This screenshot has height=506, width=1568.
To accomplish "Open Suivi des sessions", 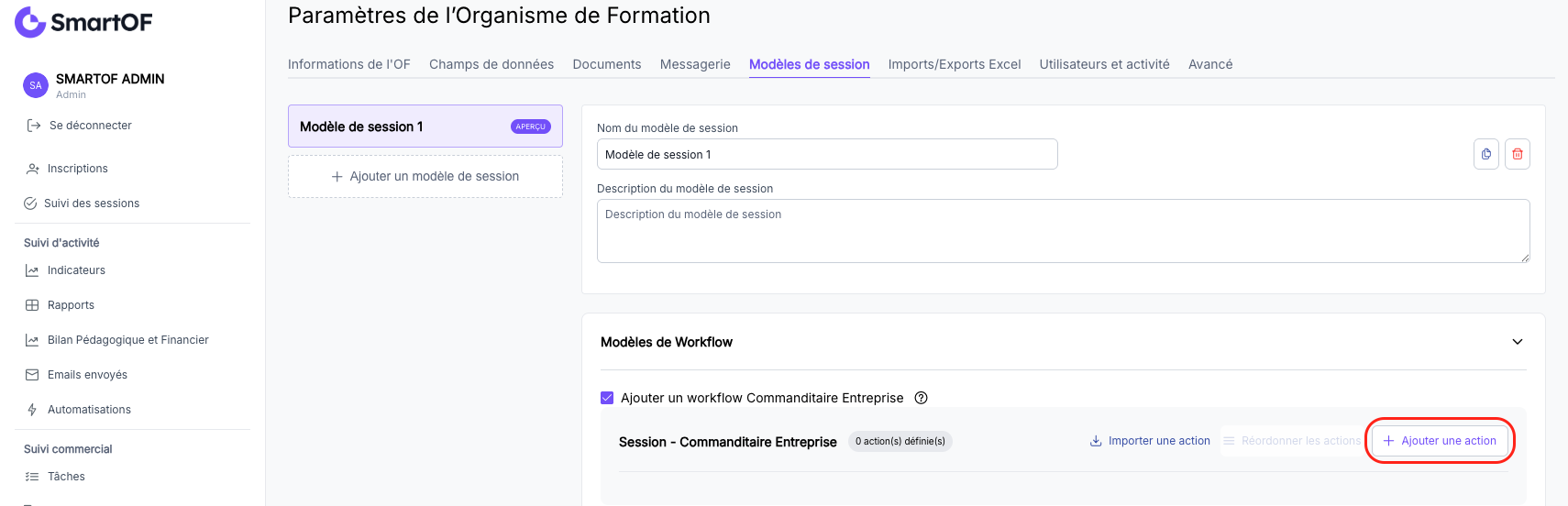I will point(92,203).
